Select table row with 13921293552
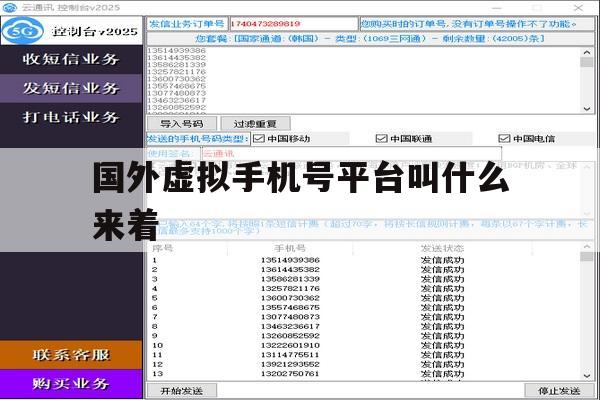 [364, 364]
